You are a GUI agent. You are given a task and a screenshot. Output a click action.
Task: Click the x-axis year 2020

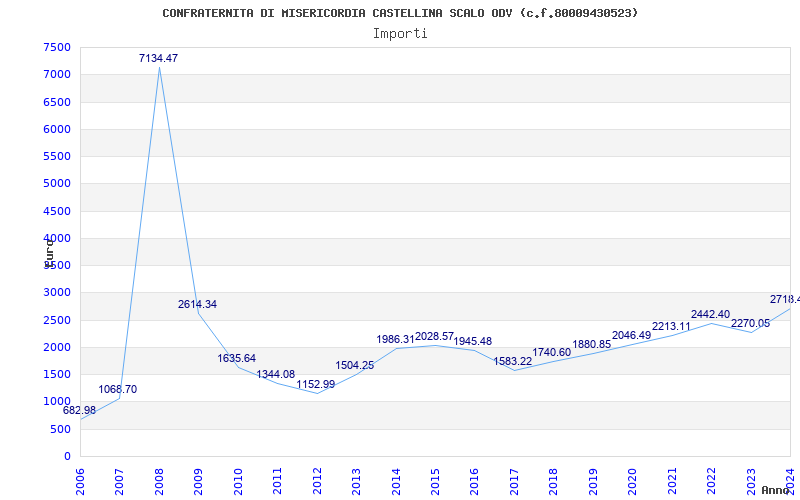(633, 482)
